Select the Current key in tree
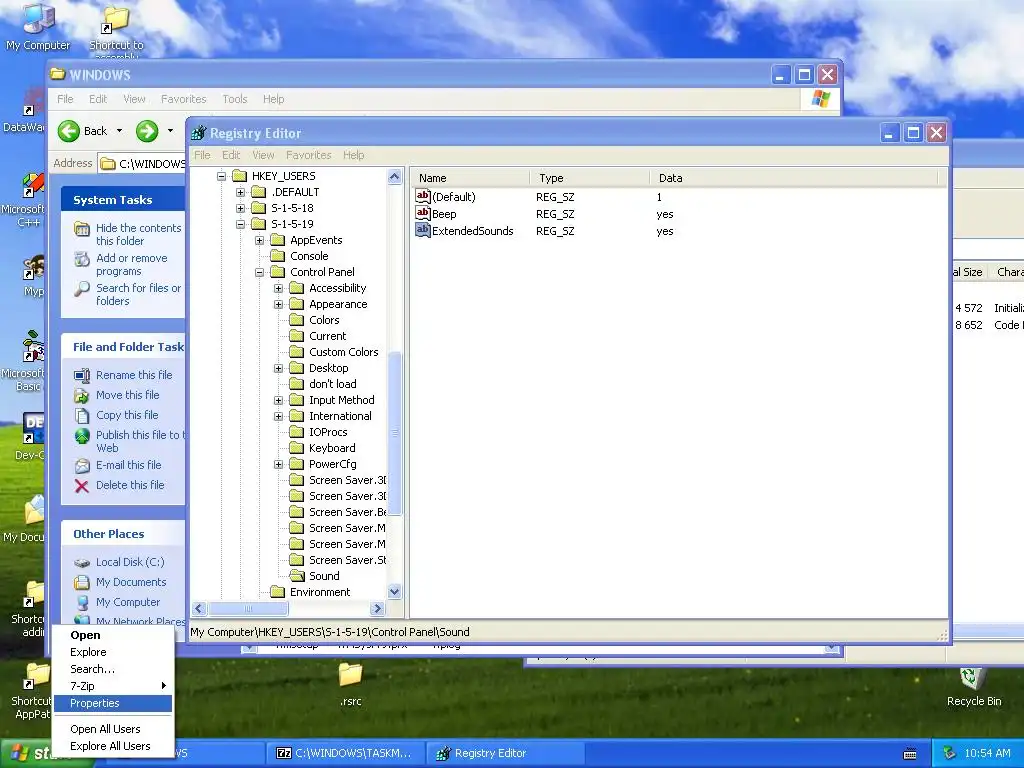Screen dimensions: 1024x768 (327, 336)
